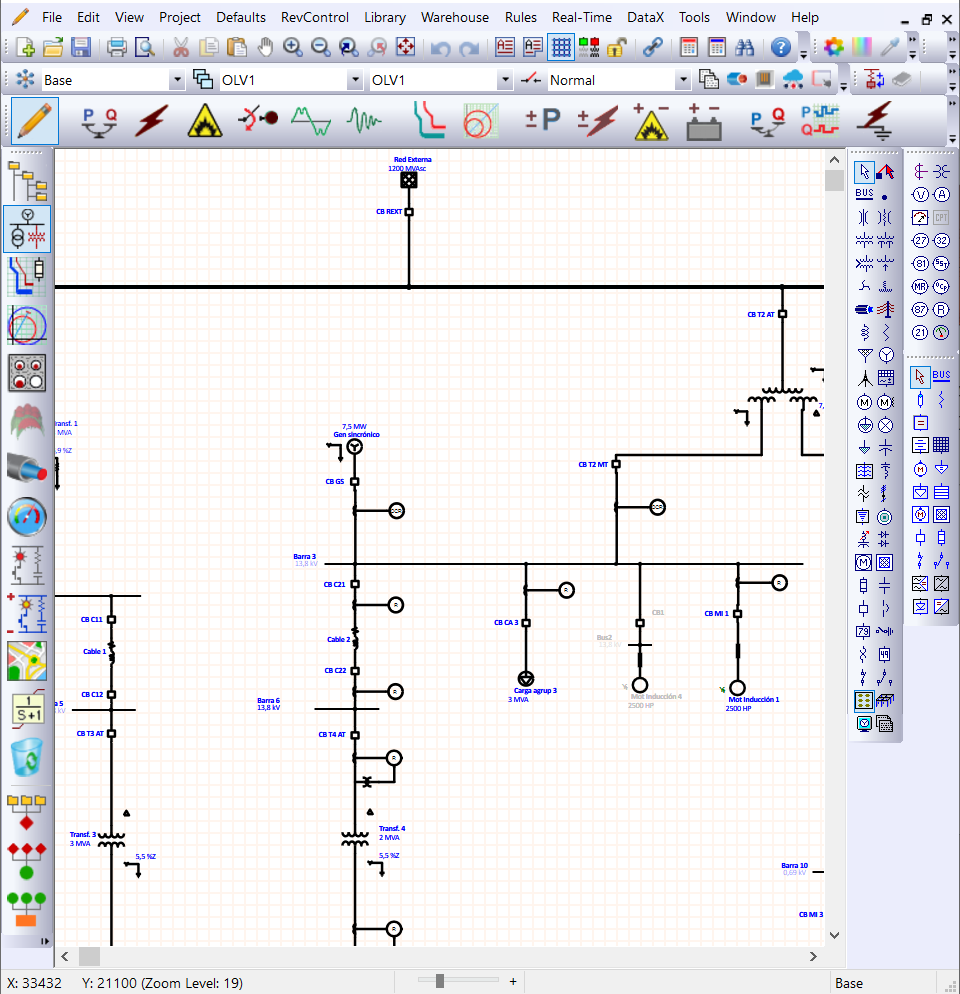The image size is (960, 994).
Task: Pick the AC Bus element from palette
Action: point(864,194)
